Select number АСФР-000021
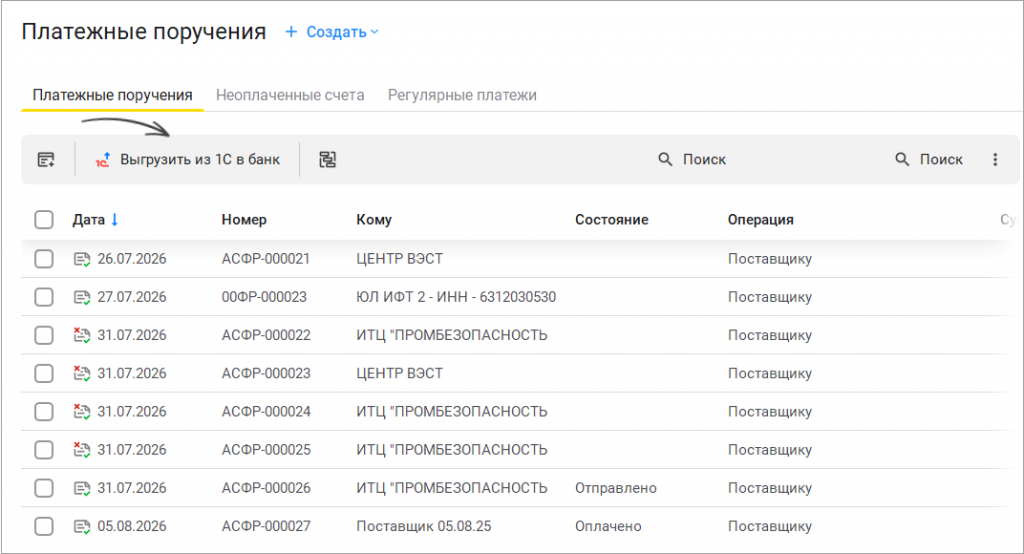 (x=266, y=259)
